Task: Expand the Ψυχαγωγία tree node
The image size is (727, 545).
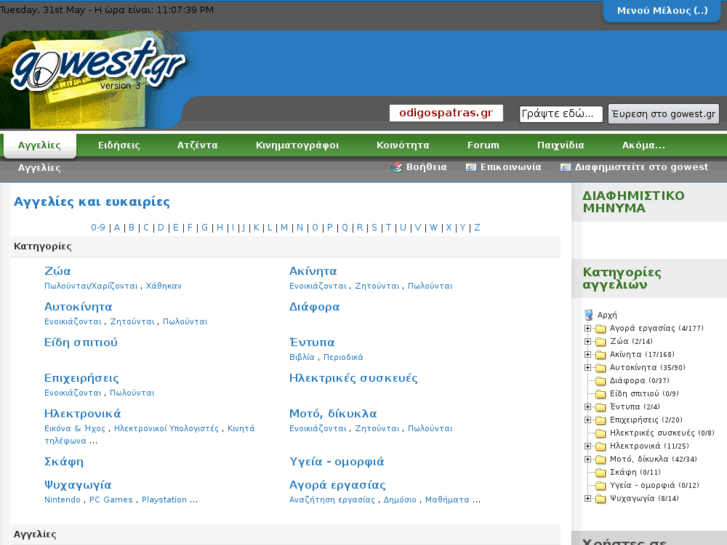Action: (587, 499)
